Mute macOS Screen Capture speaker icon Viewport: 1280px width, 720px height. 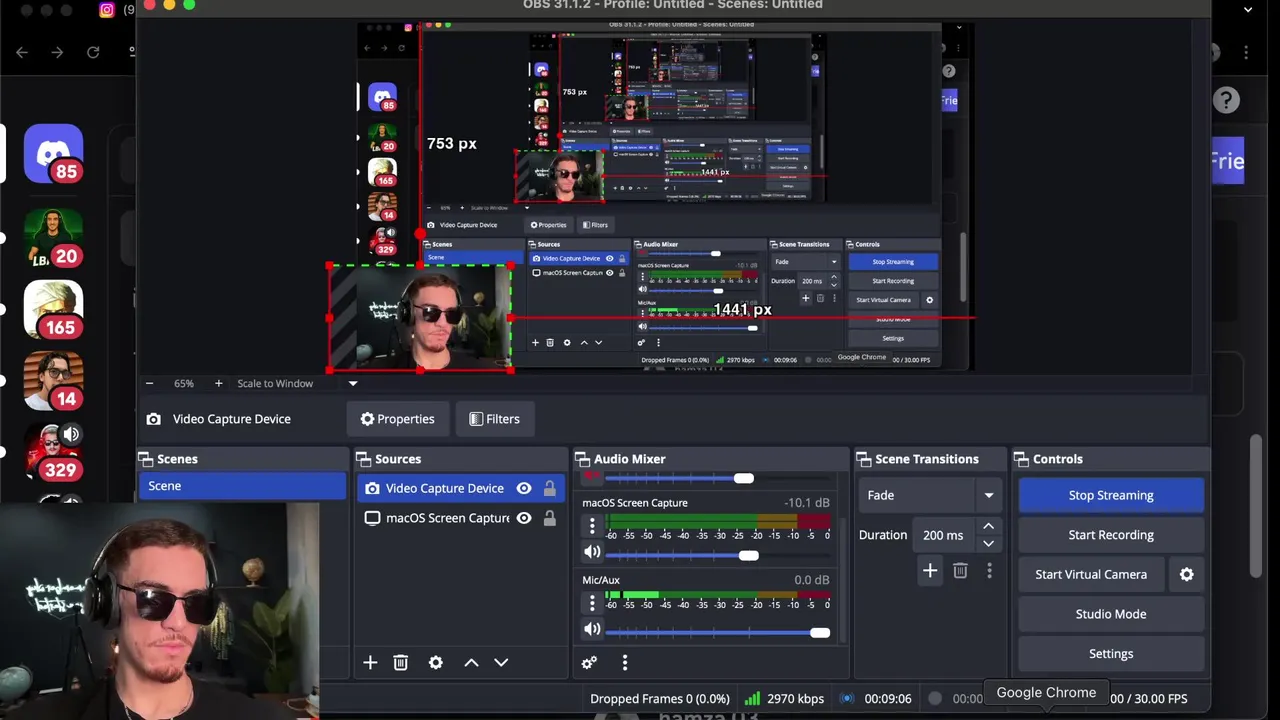tap(592, 552)
